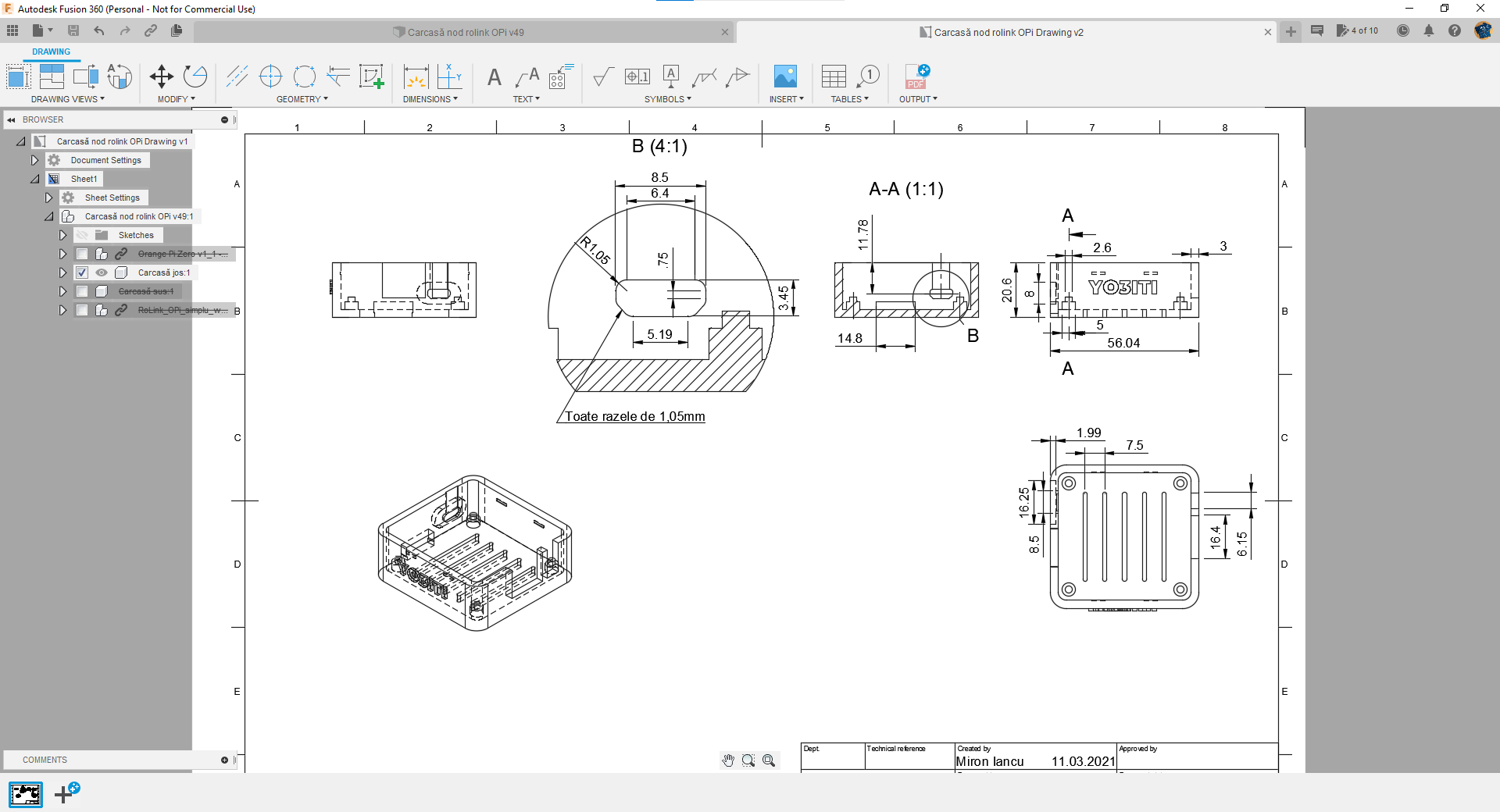Image resolution: width=1500 pixels, height=812 pixels.
Task: Uncheck the Carcasă jos:1 checkbox
Action: (x=82, y=272)
